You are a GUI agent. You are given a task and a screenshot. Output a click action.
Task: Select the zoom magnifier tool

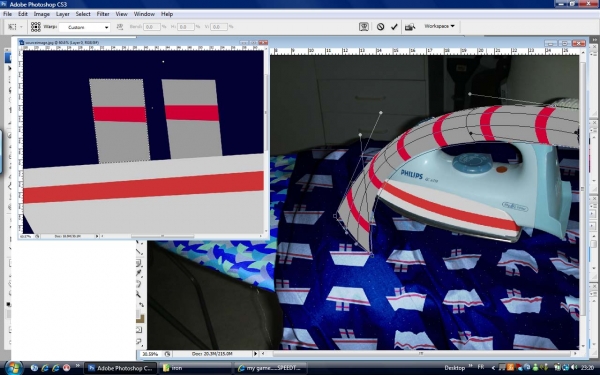[139, 294]
